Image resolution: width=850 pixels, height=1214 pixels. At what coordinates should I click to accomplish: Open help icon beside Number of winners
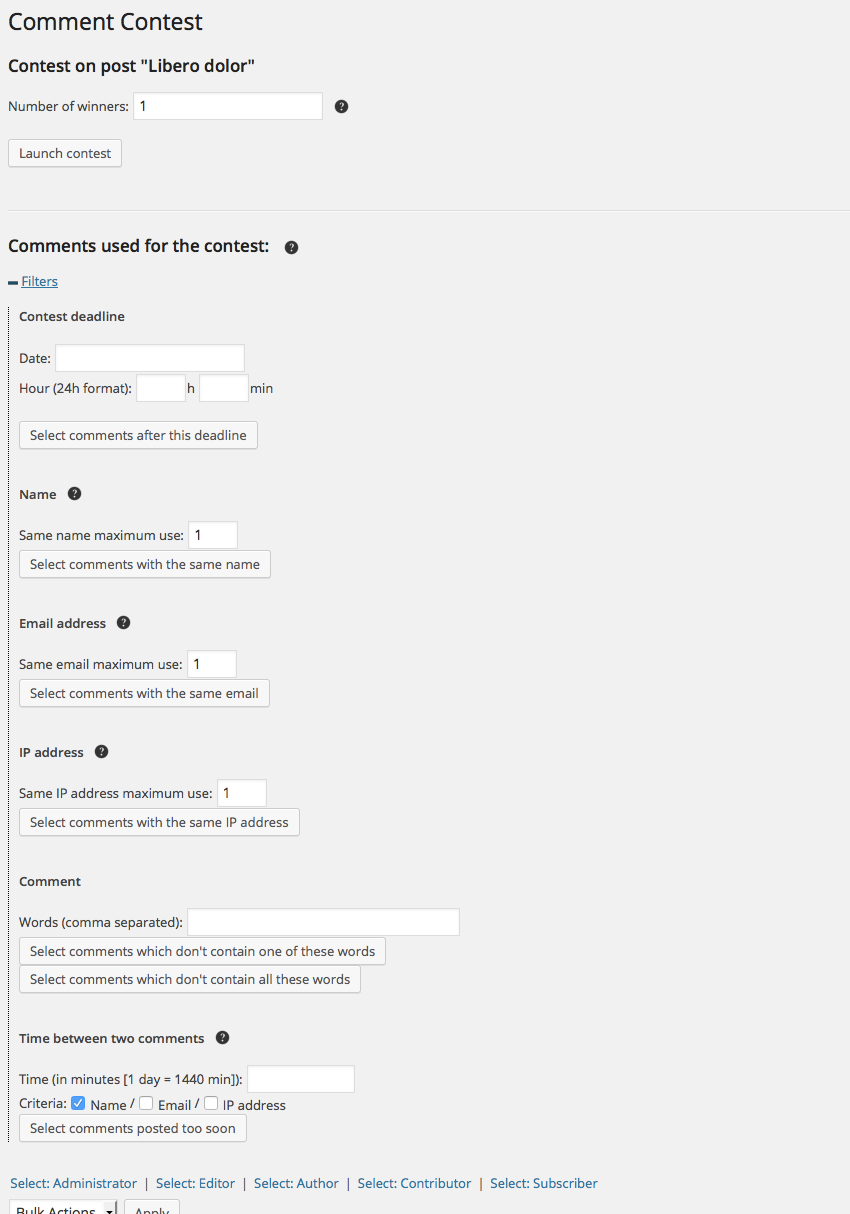click(341, 106)
